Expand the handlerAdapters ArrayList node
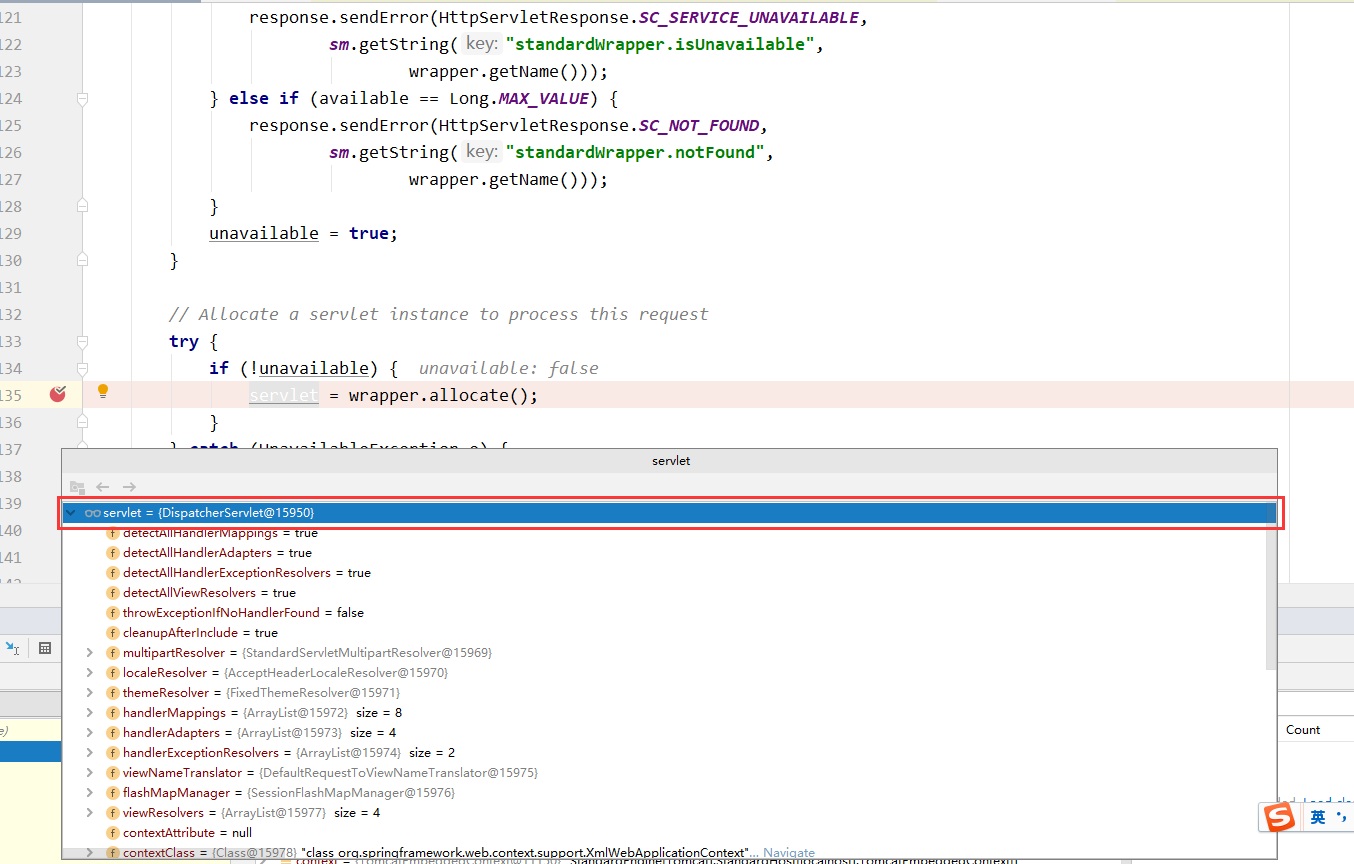The width and height of the screenshot is (1354, 864). click(x=89, y=733)
